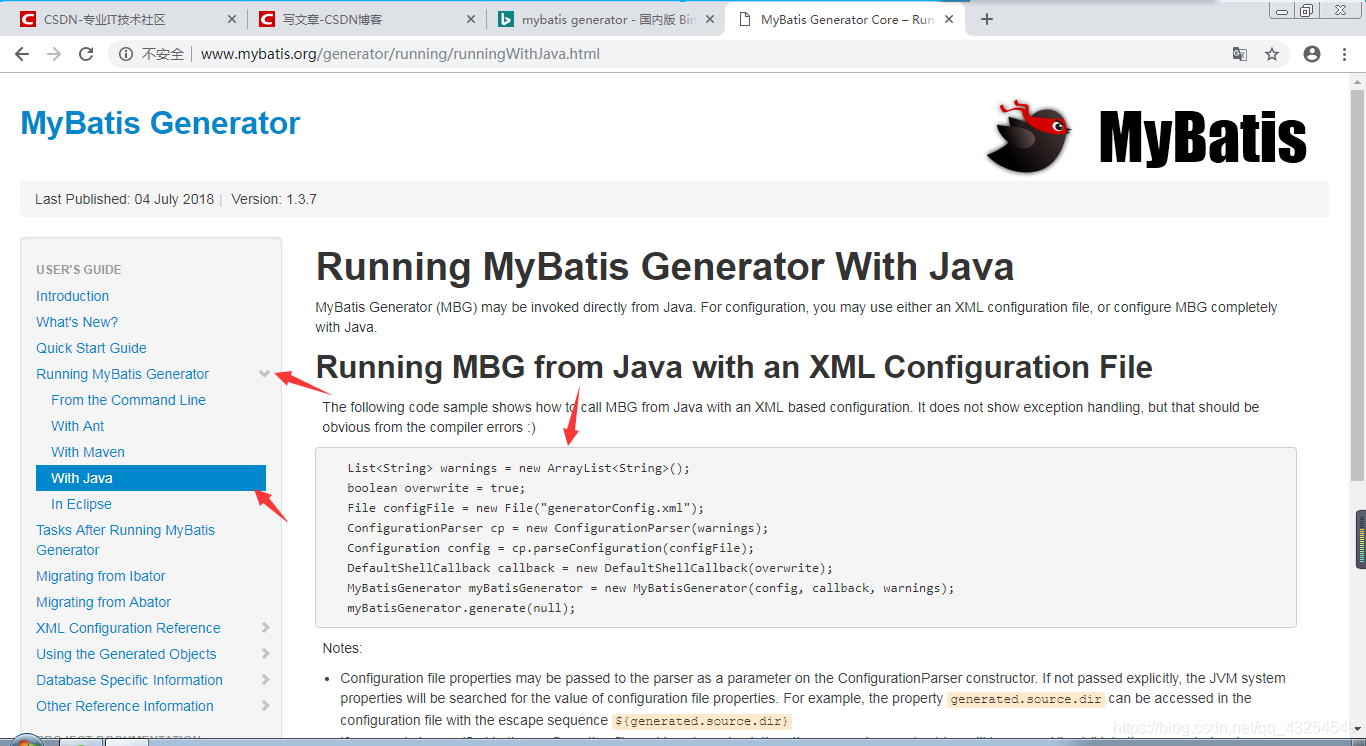Open Tasks After Running MyBatis Generator

[125, 540]
